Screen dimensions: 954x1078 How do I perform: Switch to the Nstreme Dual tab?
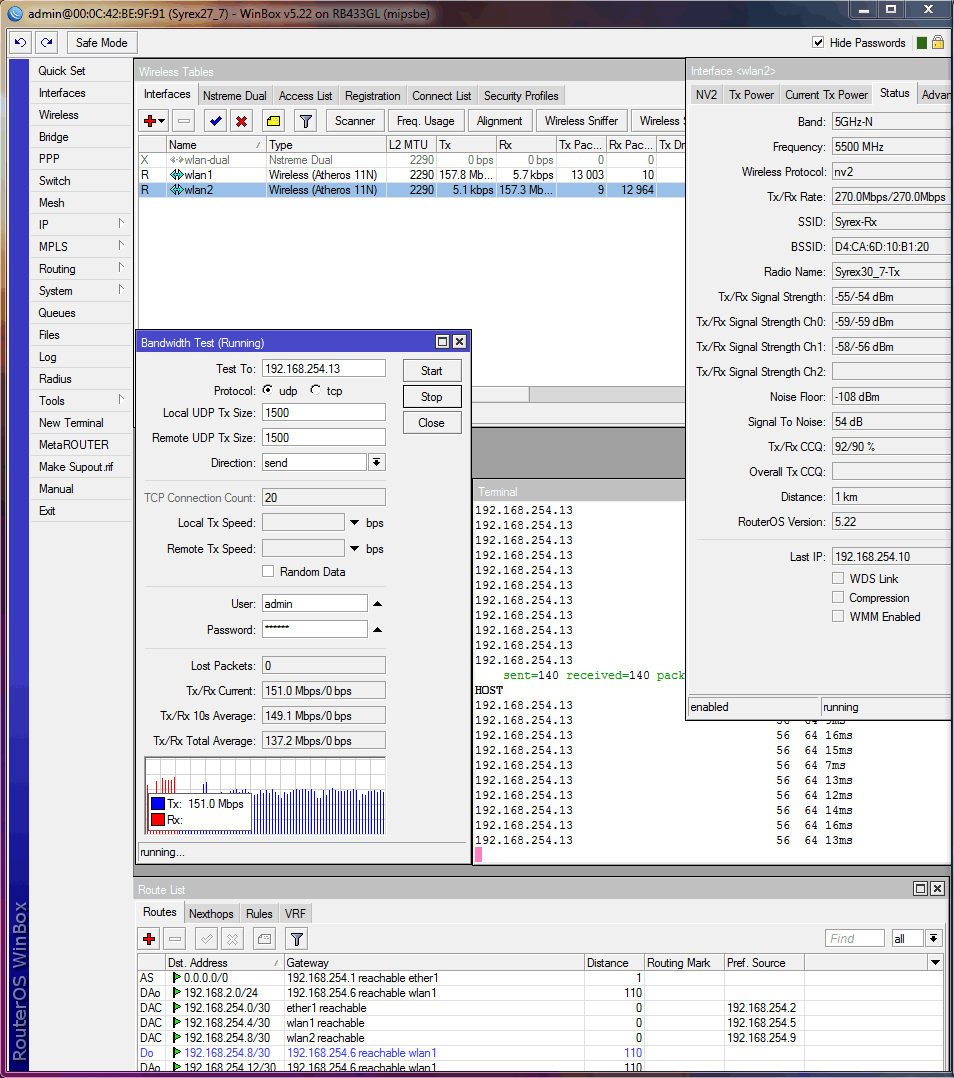234,96
